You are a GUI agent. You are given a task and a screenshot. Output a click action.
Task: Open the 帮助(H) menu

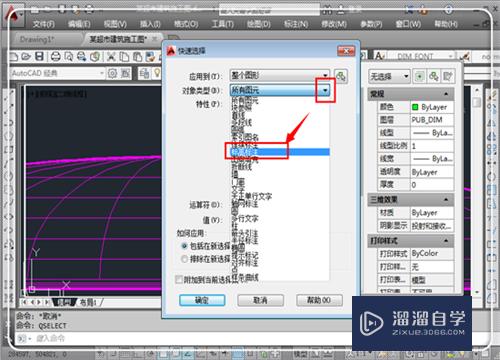(x=446, y=24)
